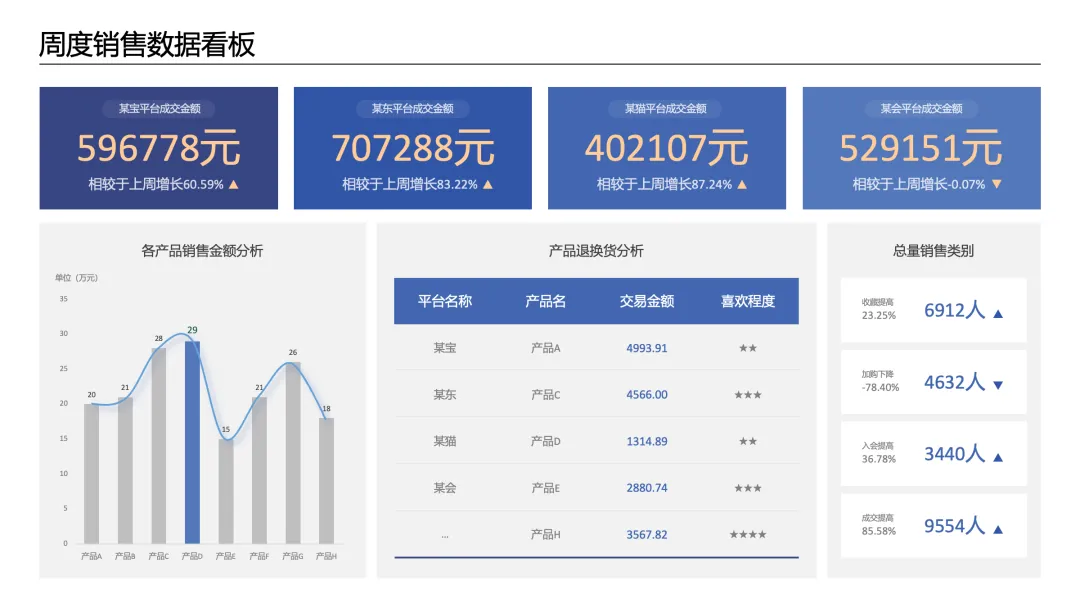The width and height of the screenshot is (1080, 608).
Task: Select the 喜欢程度 column header
Action: (x=748, y=301)
